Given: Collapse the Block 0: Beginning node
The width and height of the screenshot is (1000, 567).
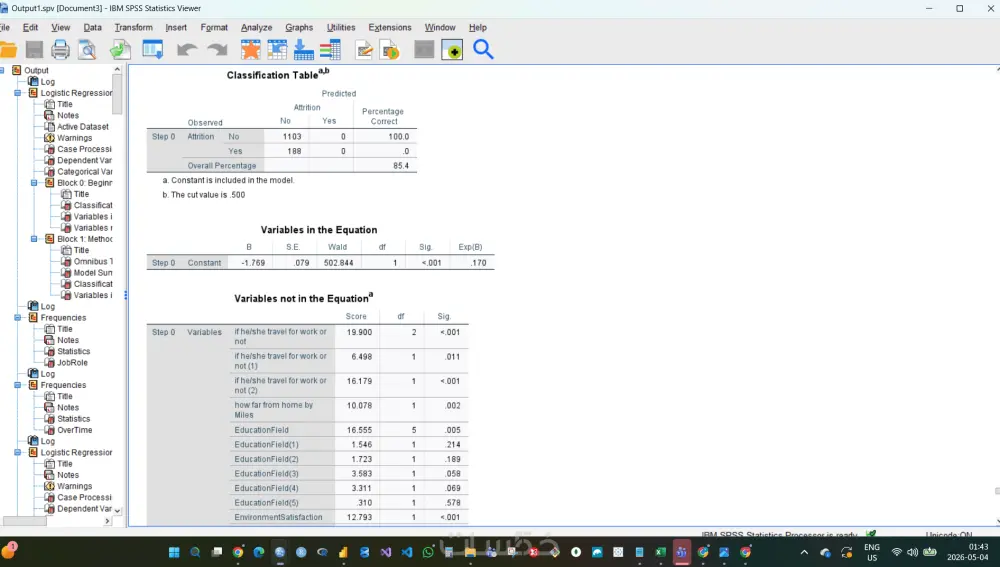Looking at the screenshot, I should click(x=34, y=183).
